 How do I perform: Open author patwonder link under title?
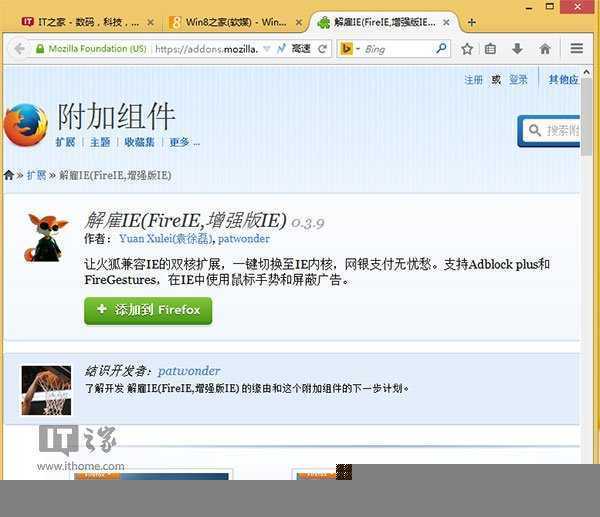(x=244, y=239)
